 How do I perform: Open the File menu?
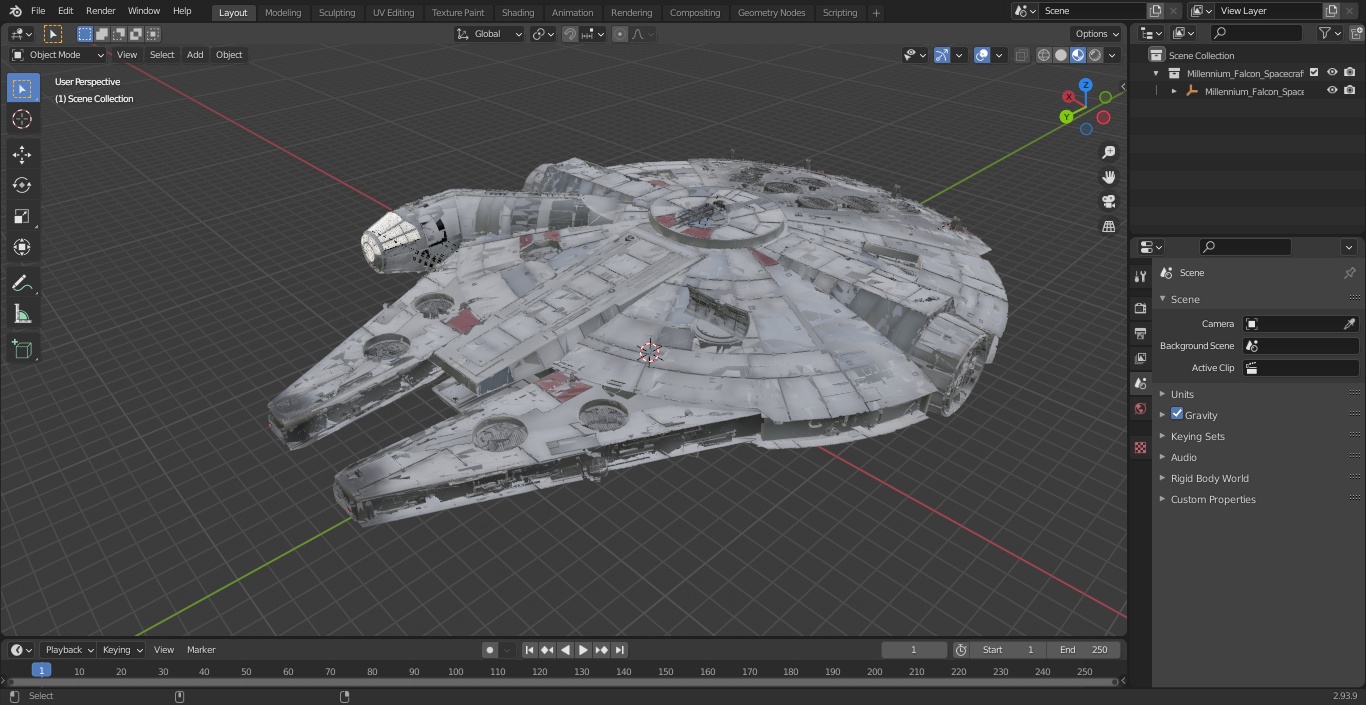pos(38,11)
